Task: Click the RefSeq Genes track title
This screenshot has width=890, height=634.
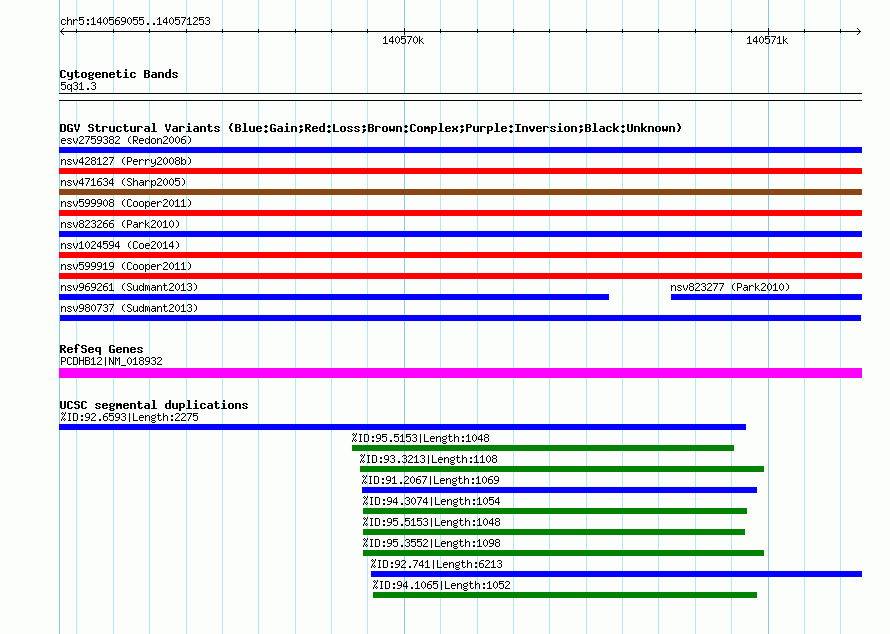Action: click(101, 349)
